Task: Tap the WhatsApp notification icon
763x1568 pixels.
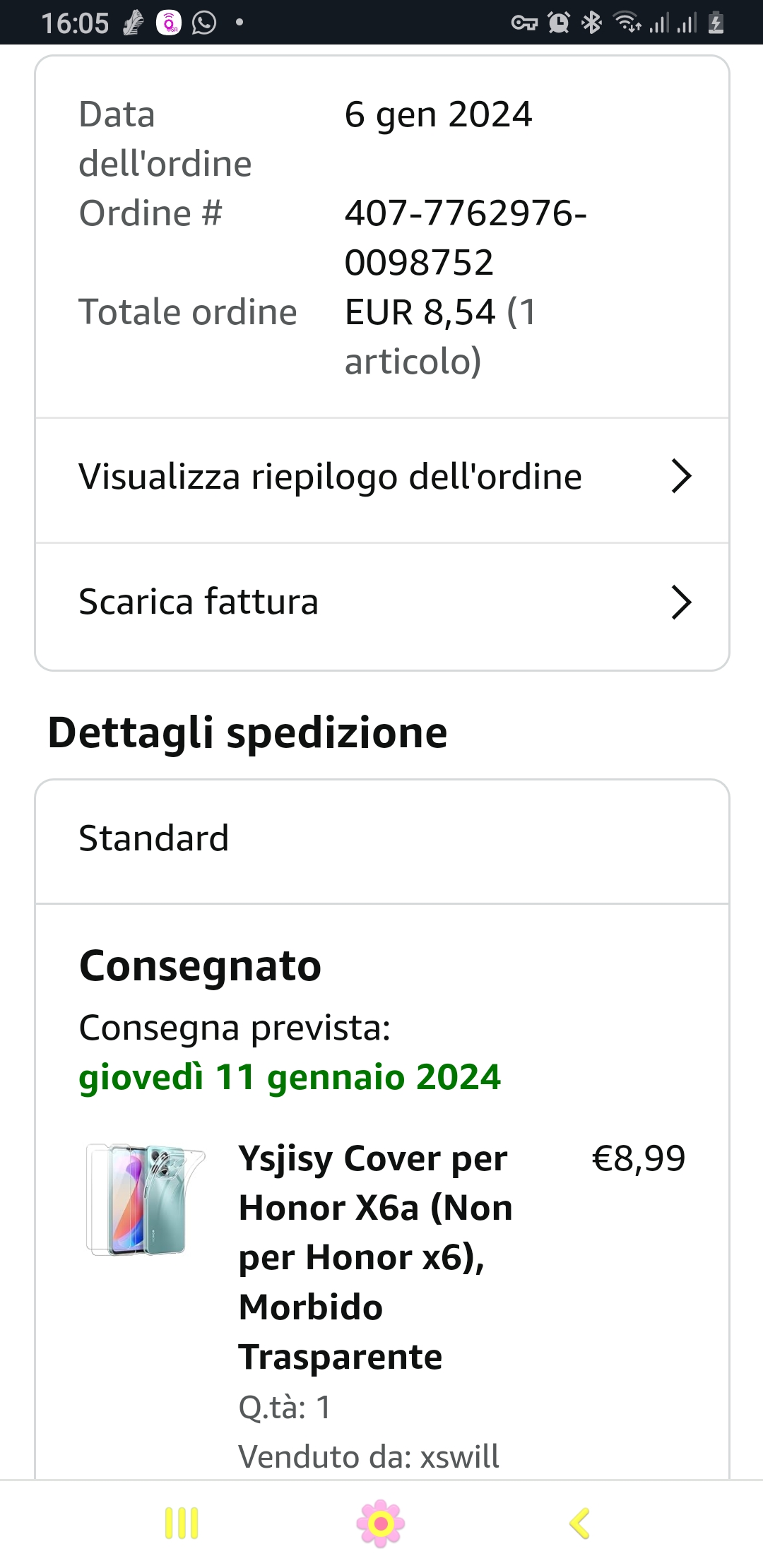Action: (204, 23)
